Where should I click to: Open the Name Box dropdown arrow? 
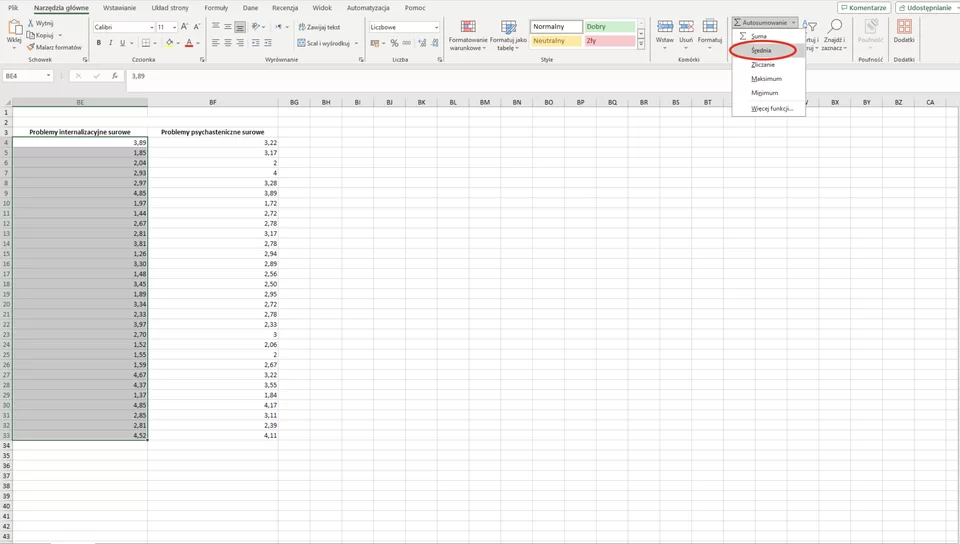(48, 76)
